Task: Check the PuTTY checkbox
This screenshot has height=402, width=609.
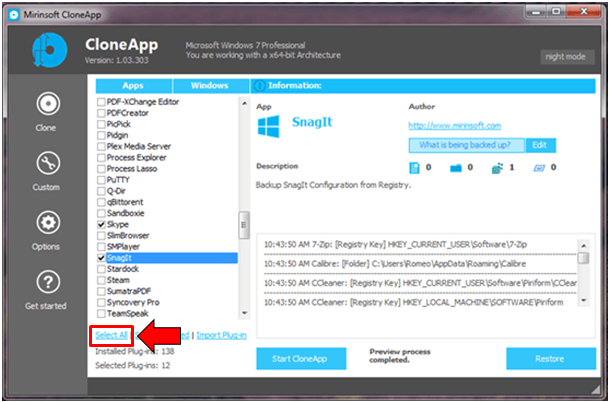Action: [101, 180]
